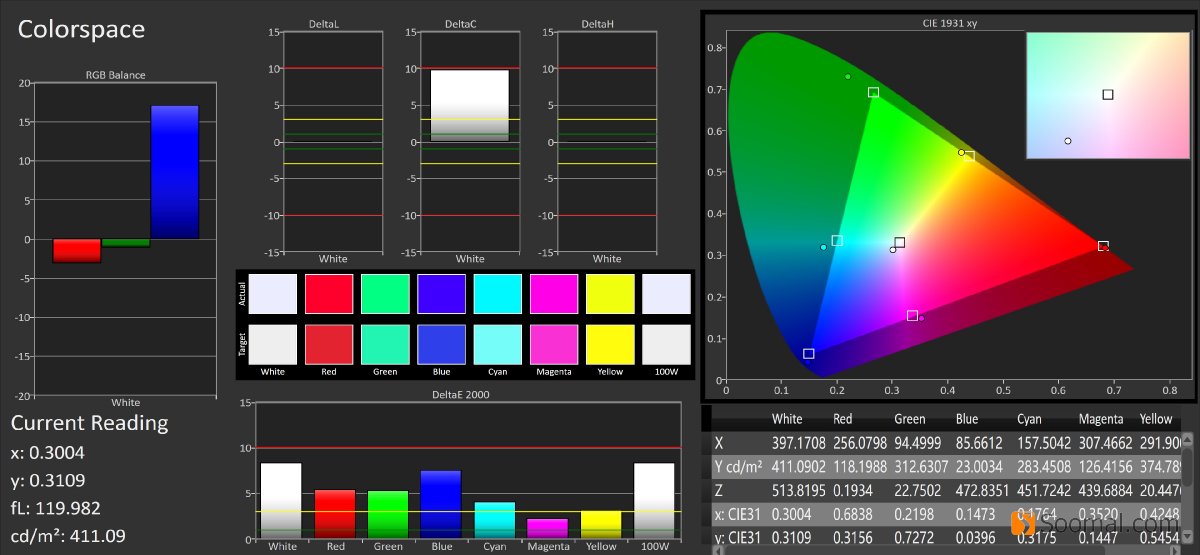Click the tall blue bar in RGB Balance

tap(174, 172)
